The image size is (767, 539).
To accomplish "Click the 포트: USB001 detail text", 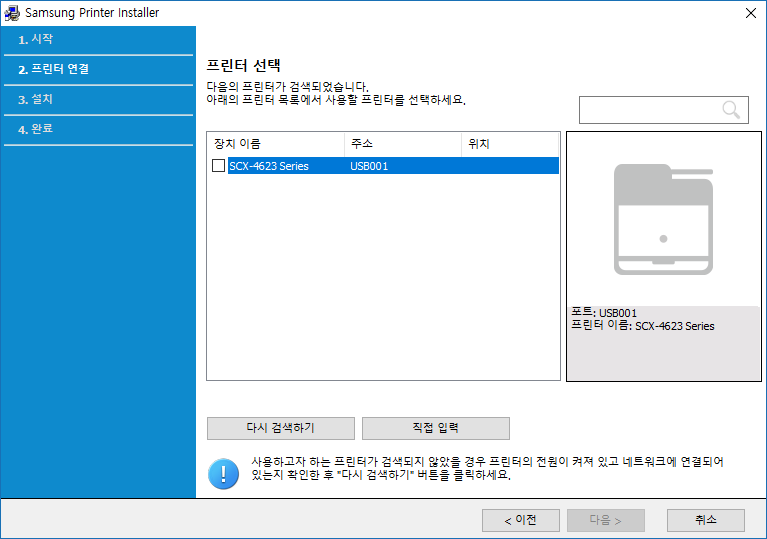I will click(x=604, y=313).
